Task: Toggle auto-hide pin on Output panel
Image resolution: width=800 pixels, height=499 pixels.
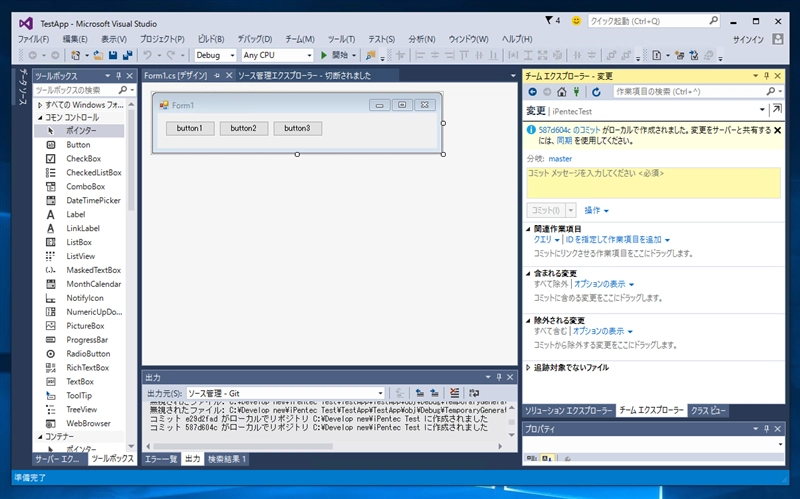Action: pyautogui.click(x=499, y=377)
